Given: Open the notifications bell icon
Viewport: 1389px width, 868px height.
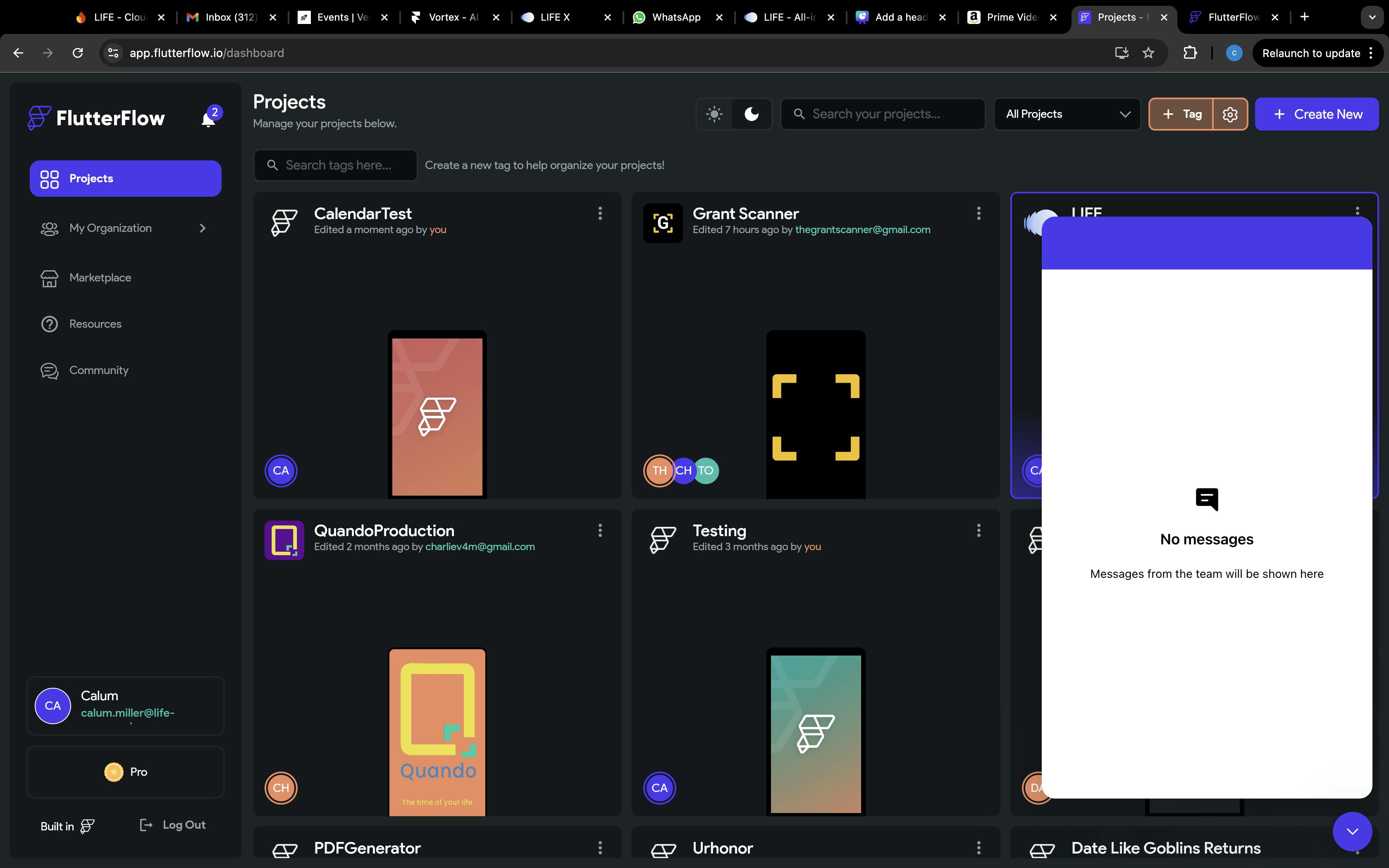Looking at the screenshot, I should (x=208, y=119).
